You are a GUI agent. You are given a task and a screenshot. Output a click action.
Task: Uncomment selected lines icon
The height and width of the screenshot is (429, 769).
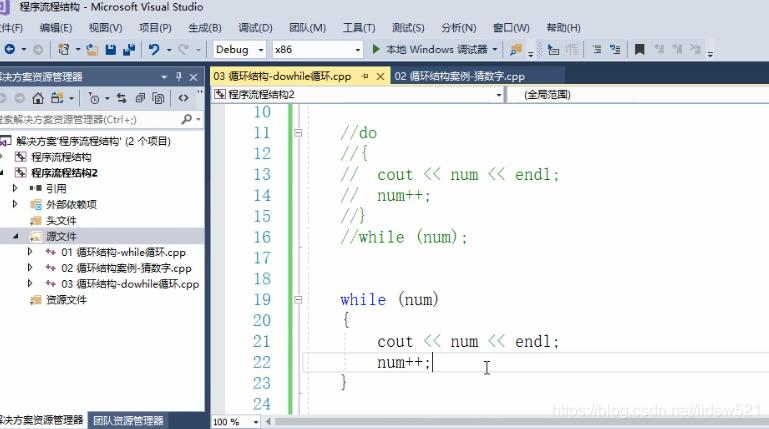[615, 49]
